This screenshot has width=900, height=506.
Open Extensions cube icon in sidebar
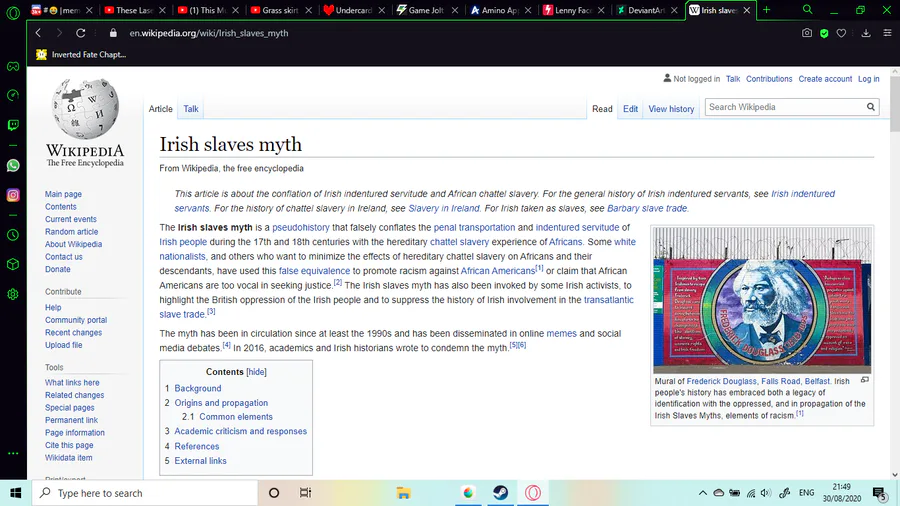point(13,264)
